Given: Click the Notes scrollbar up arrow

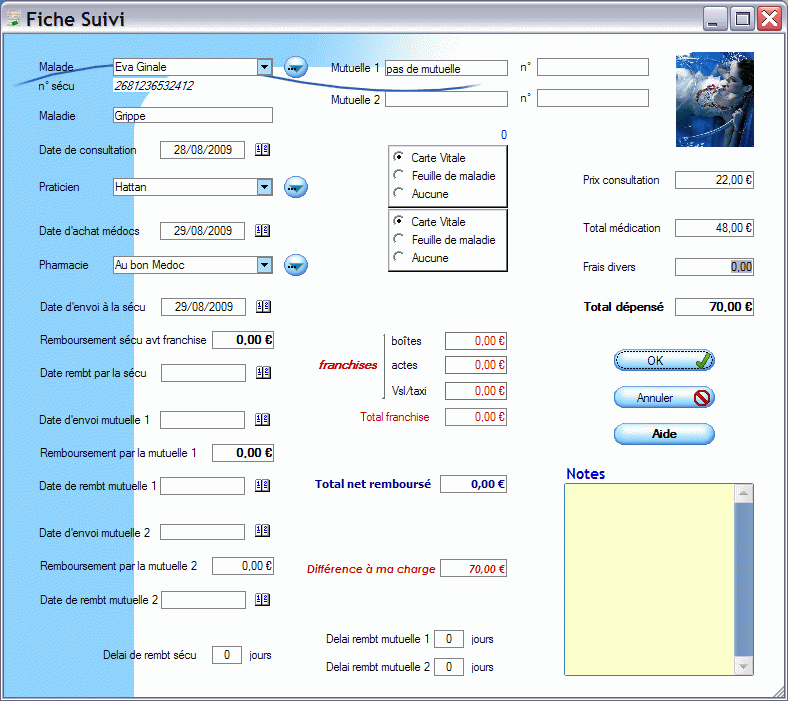Looking at the screenshot, I should (x=743, y=494).
